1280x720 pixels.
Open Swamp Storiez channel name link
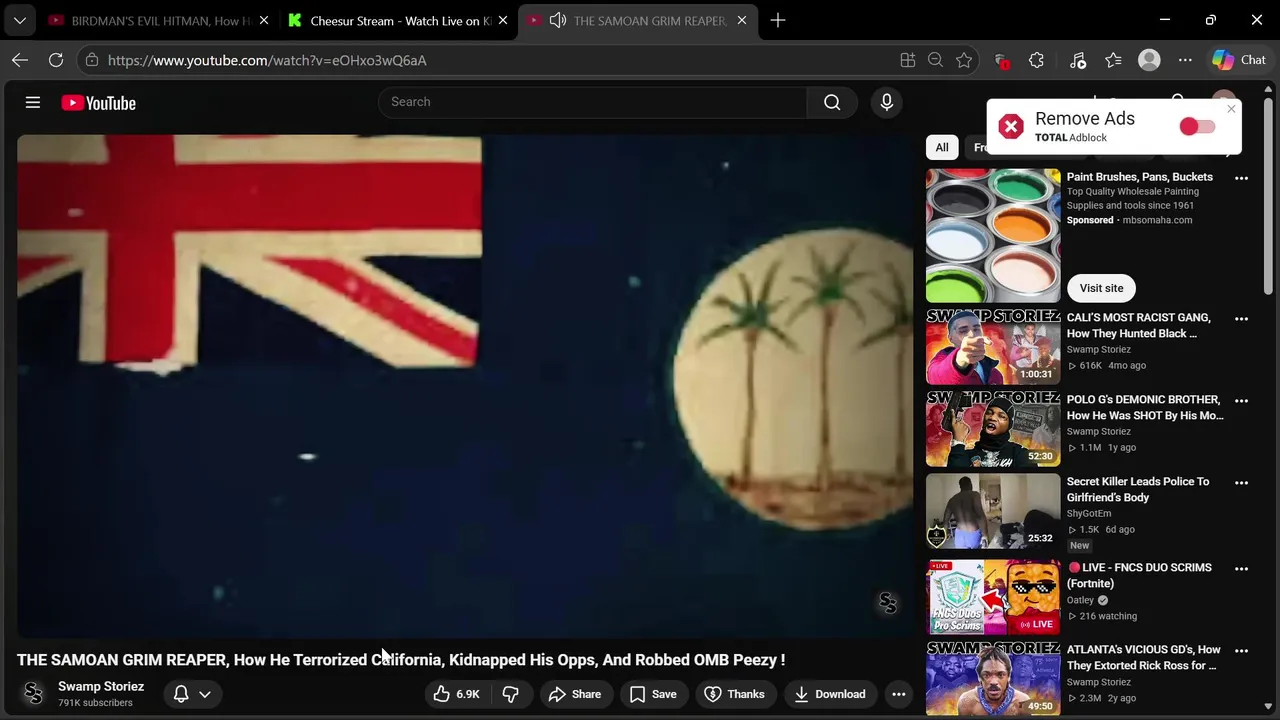(101, 686)
